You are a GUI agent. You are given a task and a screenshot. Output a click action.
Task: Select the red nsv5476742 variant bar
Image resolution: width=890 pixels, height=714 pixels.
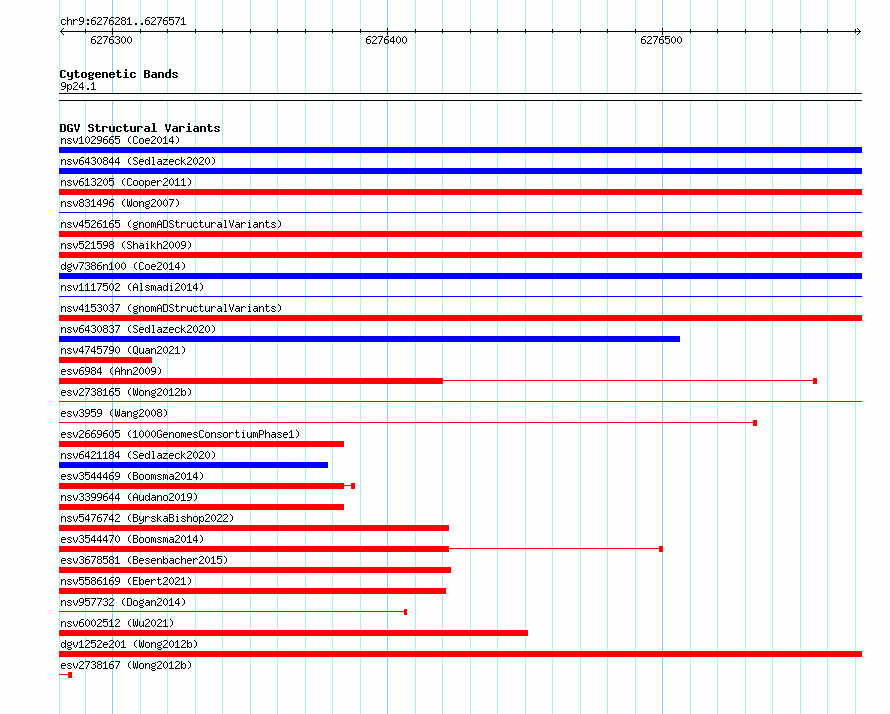click(x=254, y=528)
